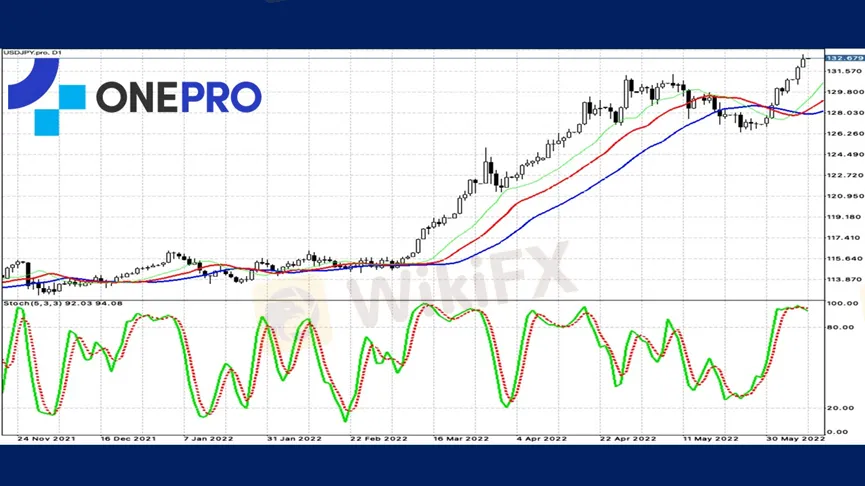Screen dimensions: 865x486
Task: Click the 124.490 price axis label
Action: 845,154
